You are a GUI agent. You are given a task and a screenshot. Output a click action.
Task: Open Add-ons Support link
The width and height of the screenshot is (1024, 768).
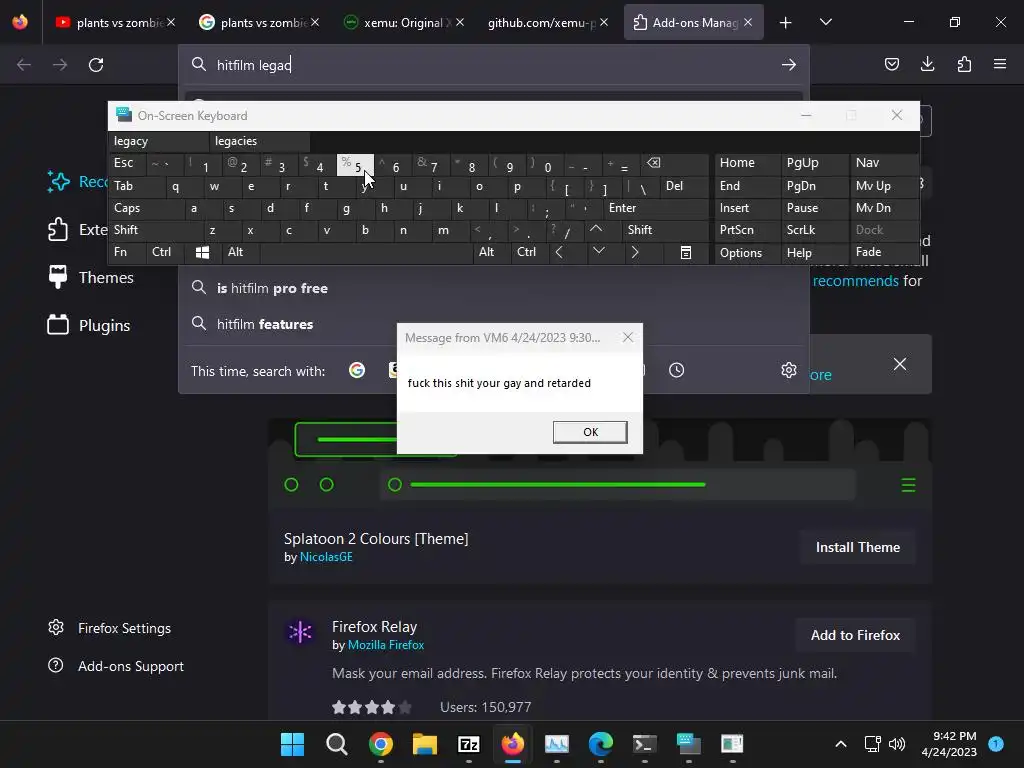click(x=116, y=666)
